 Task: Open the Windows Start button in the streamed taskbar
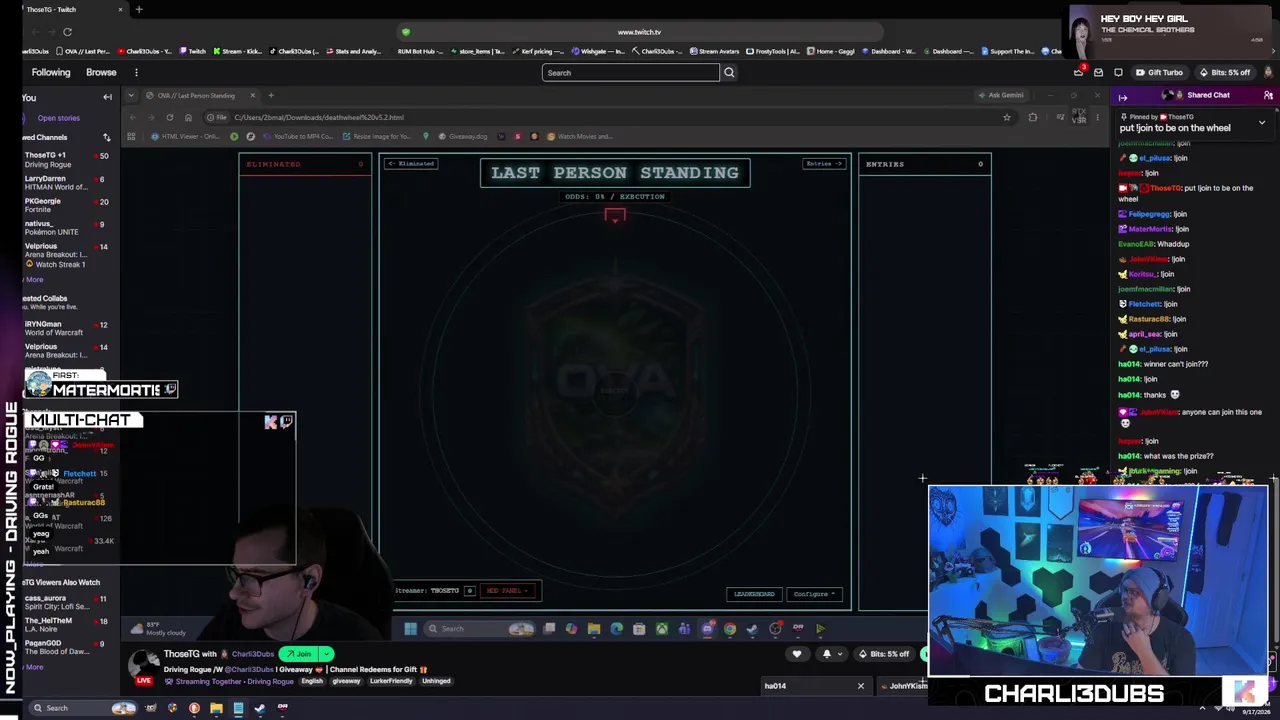click(410, 629)
